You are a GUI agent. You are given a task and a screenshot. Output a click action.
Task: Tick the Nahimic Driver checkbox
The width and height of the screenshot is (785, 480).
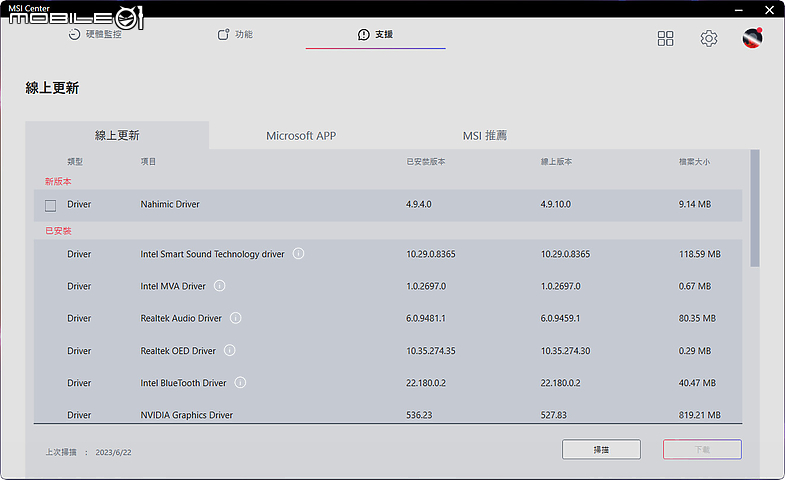point(51,205)
